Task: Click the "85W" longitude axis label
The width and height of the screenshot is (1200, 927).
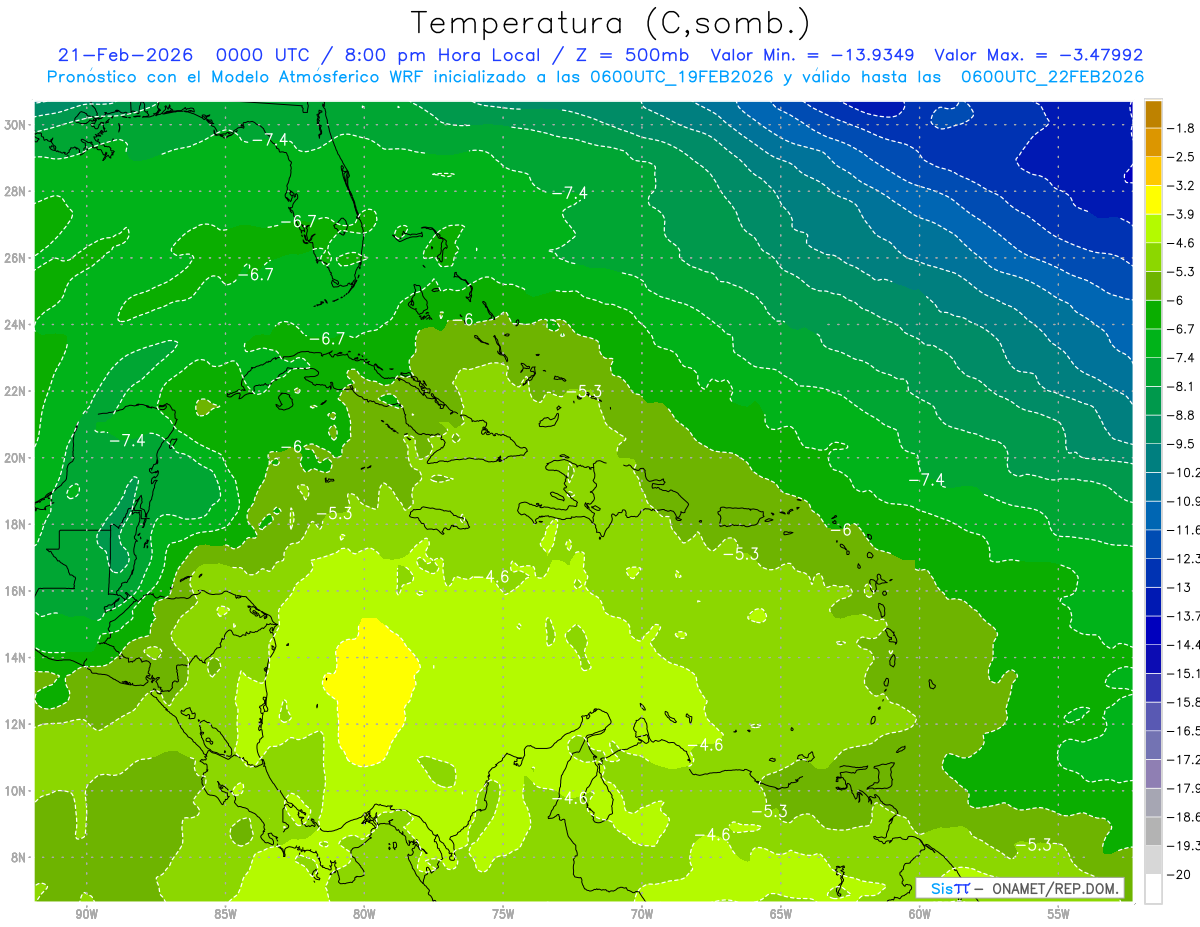Action: click(x=225, y=914)
